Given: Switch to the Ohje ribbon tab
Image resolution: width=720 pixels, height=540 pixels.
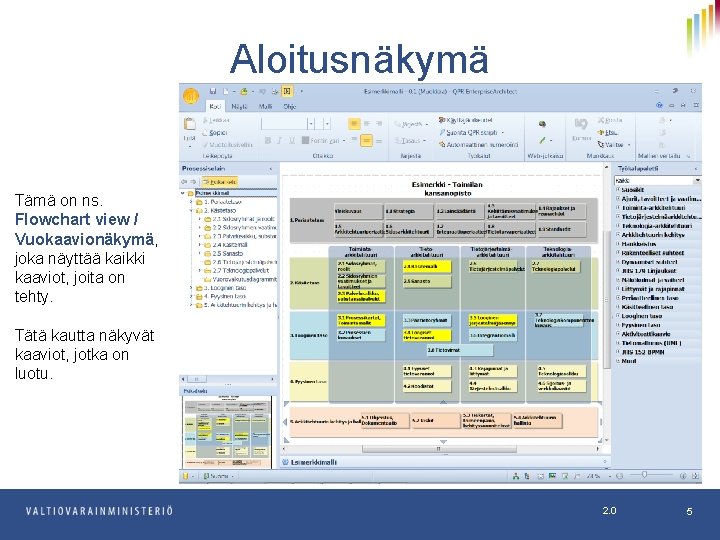Looking at the screenshot, I should (289, 107).
